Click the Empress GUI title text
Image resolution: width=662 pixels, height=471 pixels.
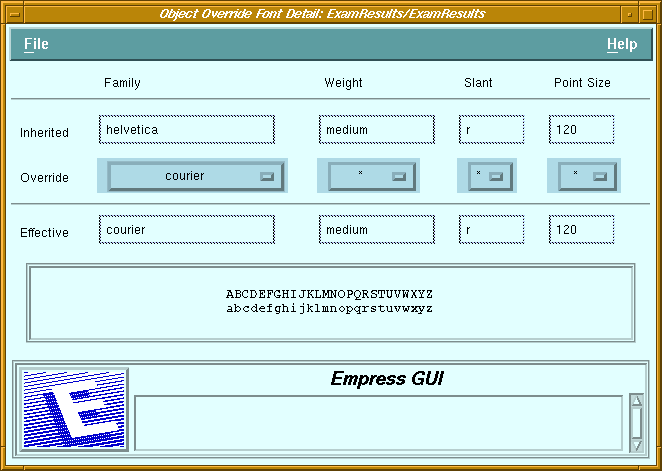pos(387,379)
